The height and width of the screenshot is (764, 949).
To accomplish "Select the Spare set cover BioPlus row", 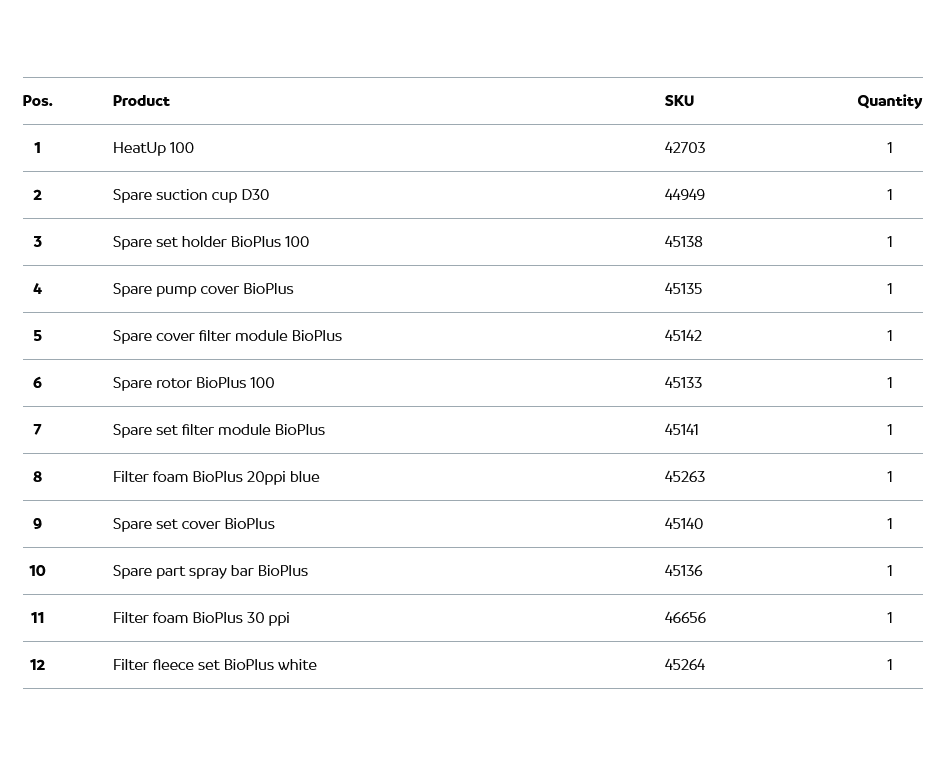I will coord(193,524).
